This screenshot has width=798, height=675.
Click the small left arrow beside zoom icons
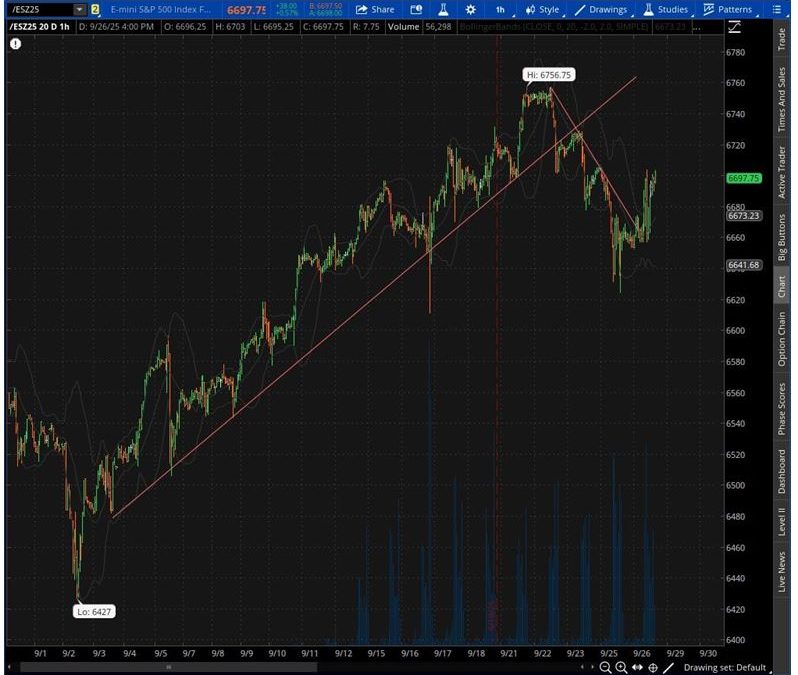click(582, 667)
